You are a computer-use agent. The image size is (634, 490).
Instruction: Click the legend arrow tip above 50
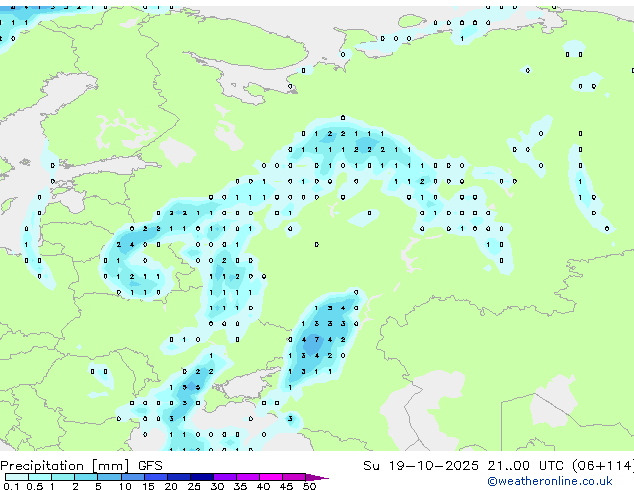pos(317,477)
